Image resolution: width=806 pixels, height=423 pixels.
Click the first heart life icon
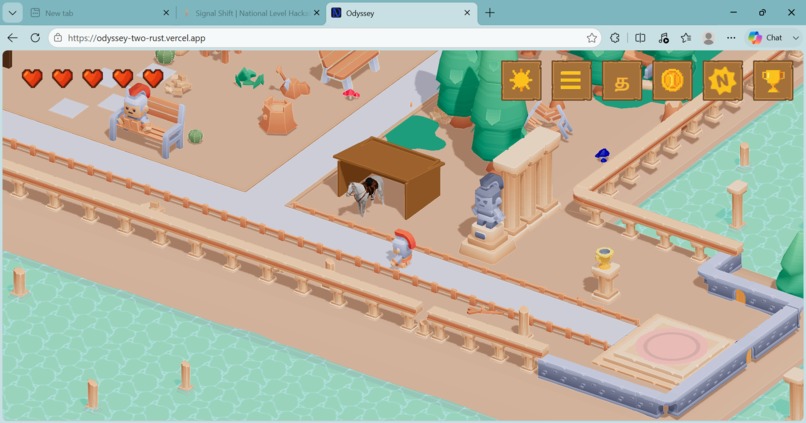coord(32,78)
